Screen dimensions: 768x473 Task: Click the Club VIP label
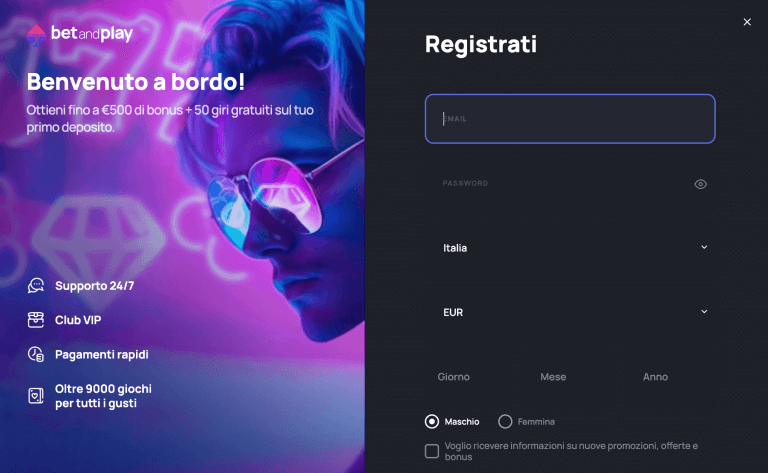pos(78,320)
